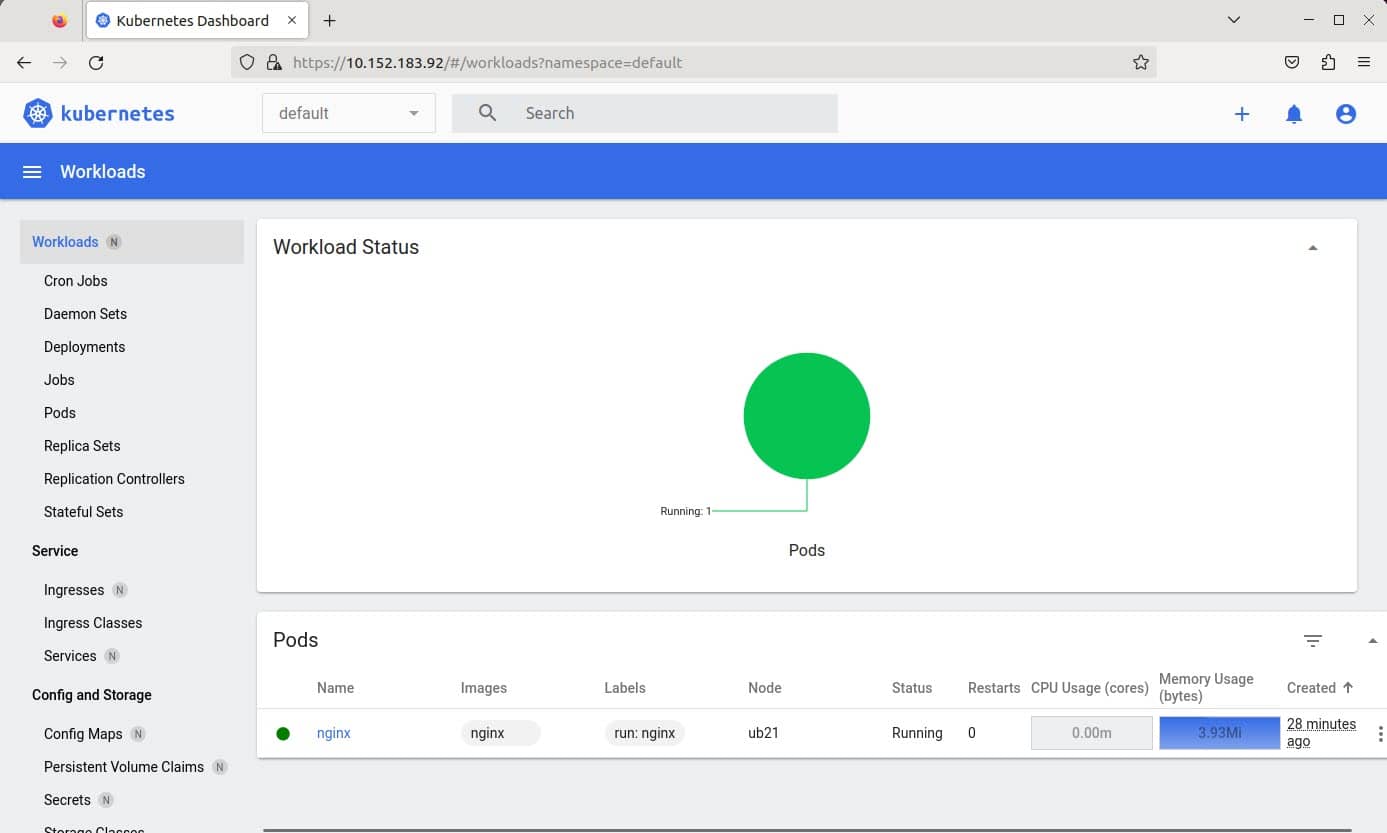Screen dimensions: 1387x833
Task: Open a new browser tab
Action: pos(330,20)
